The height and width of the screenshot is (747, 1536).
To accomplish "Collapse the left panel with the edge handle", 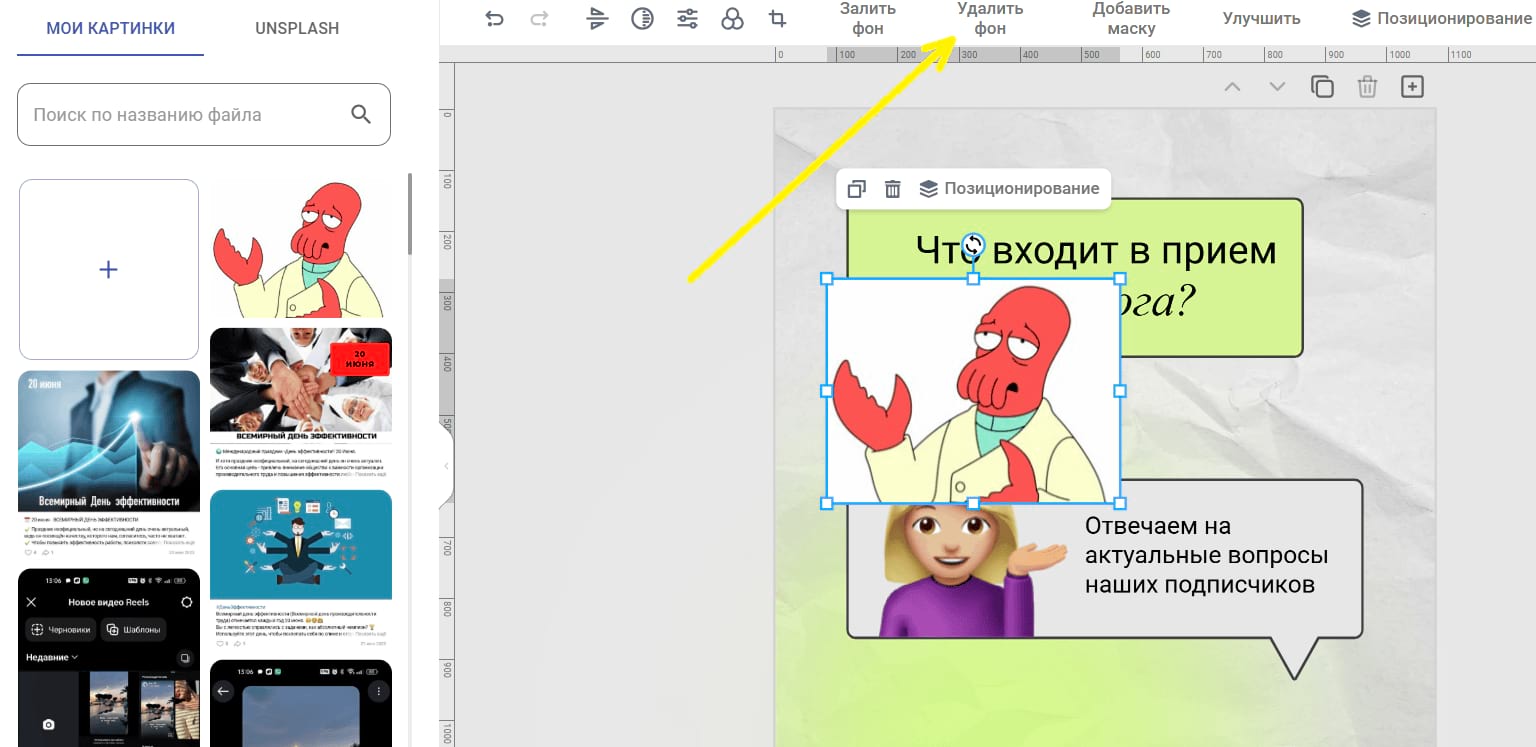I will click(x=446, y=466).
